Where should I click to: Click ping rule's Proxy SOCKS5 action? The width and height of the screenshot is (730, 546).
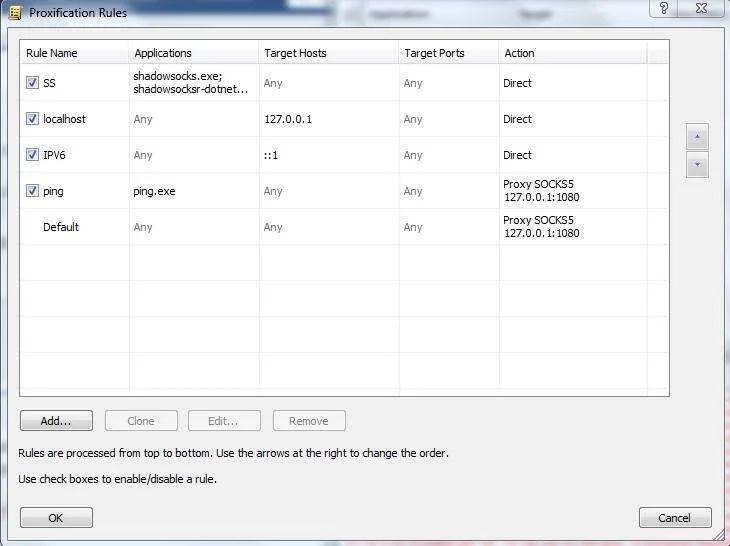[541, 190]
